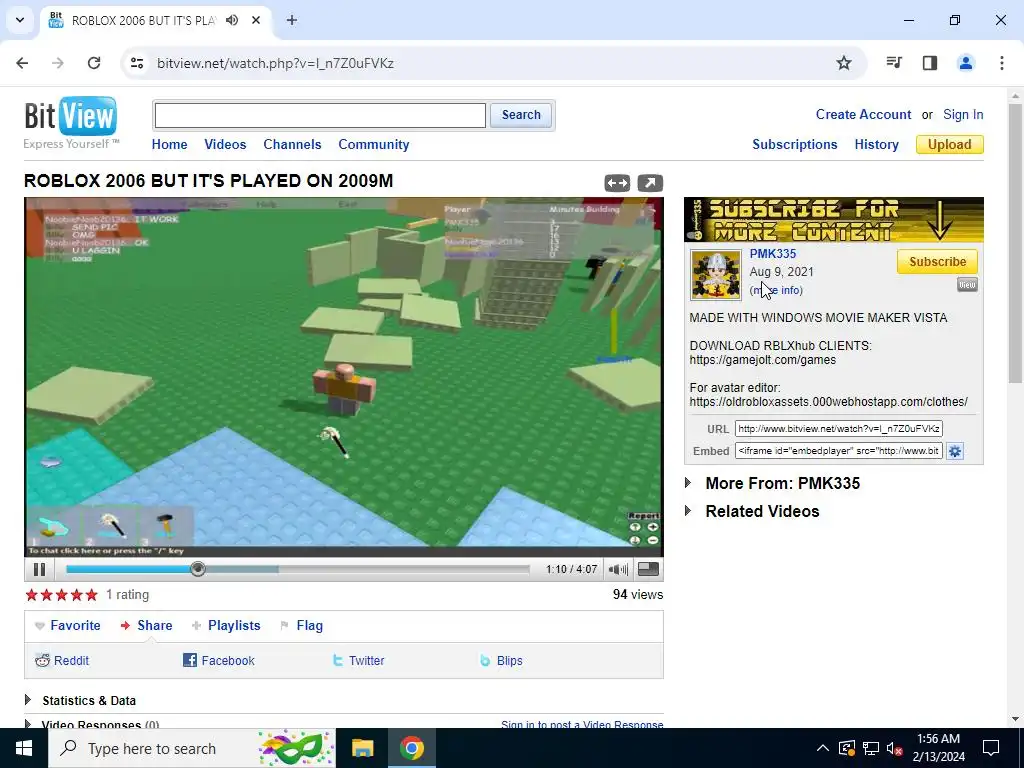Click the page vertical scrollbar
This screenshot has height=768, width=1024.
[x=1014, y=242]
